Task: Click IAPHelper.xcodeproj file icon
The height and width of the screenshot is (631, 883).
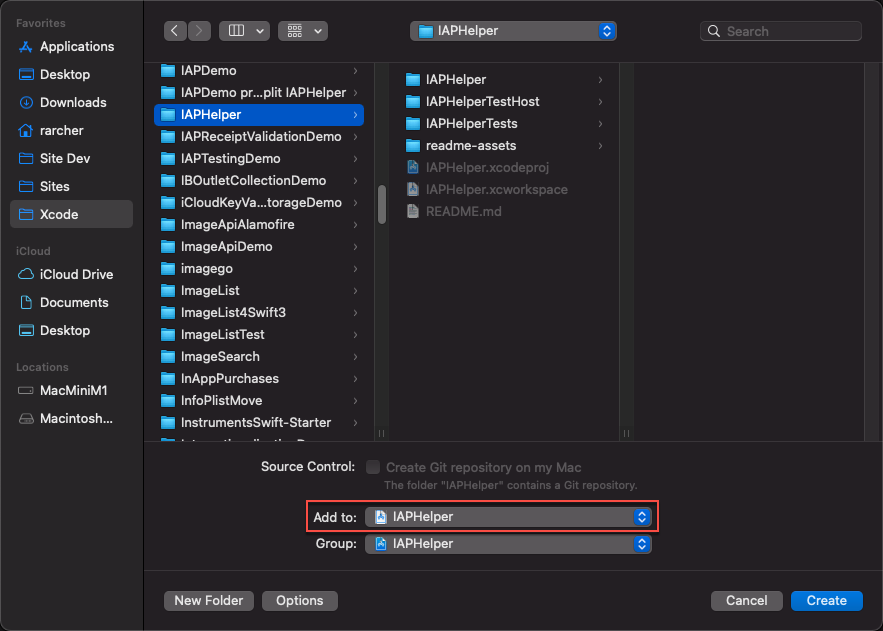Action: coord(413,168)
